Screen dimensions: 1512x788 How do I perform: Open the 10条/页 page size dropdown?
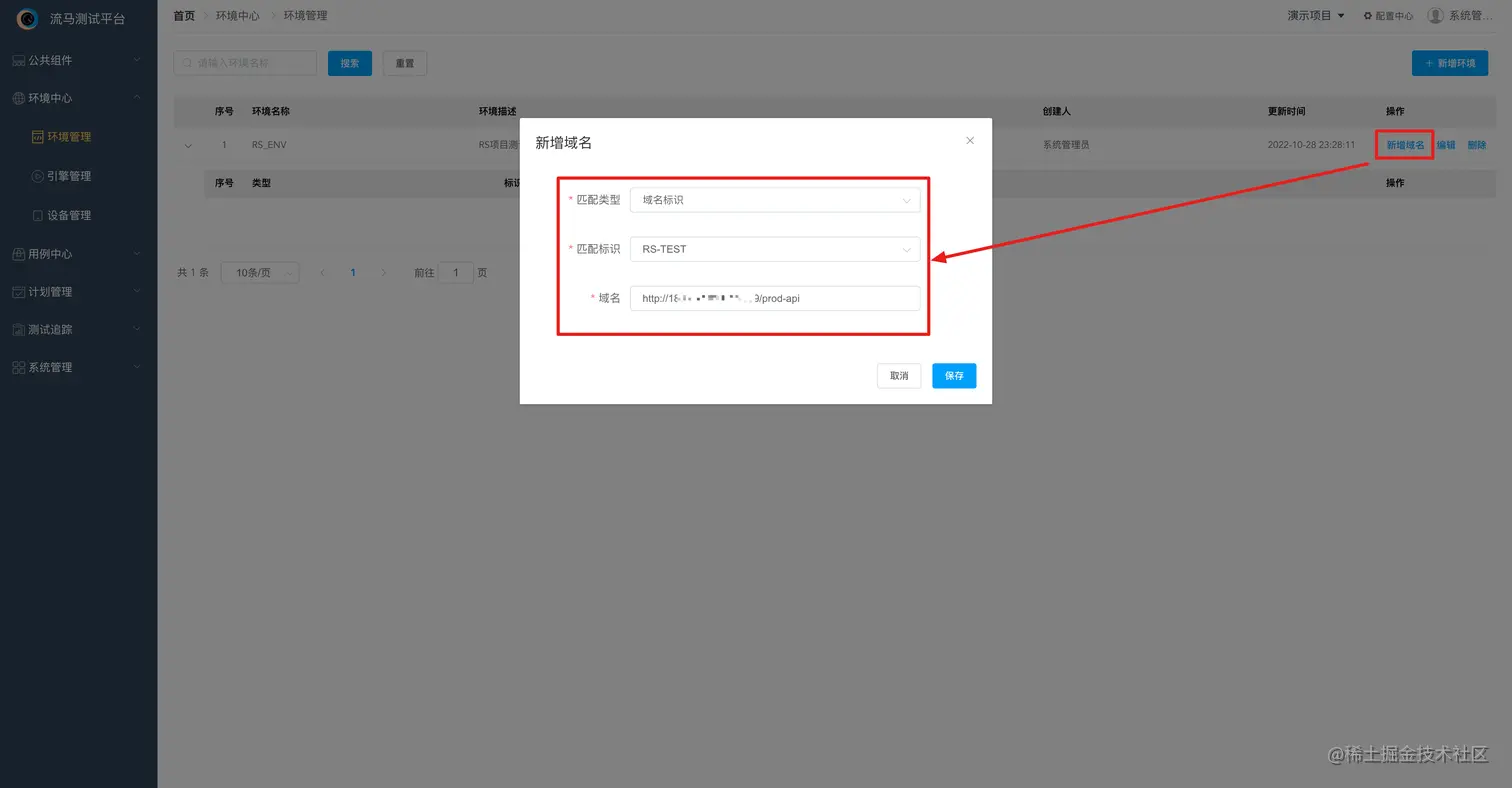pyautogui.click(x=260, y=272)
